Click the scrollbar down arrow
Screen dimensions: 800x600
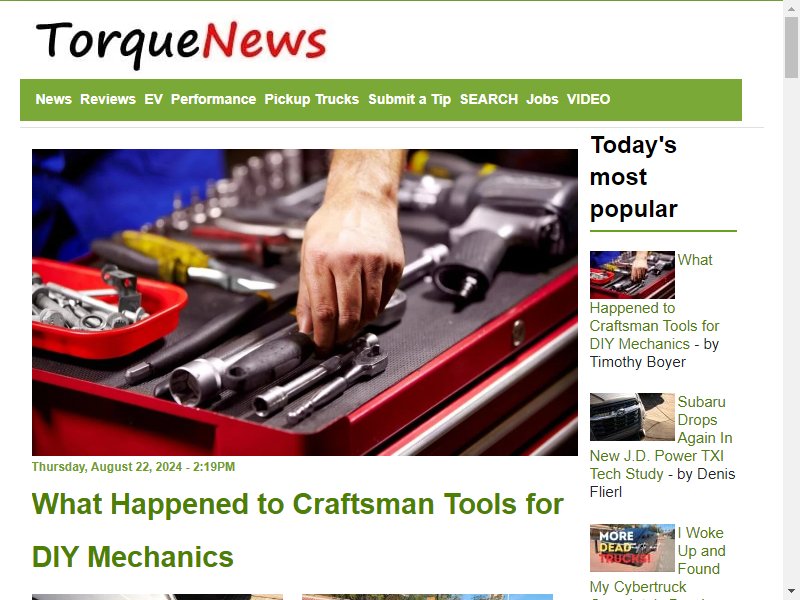click(x=791, y=592)
